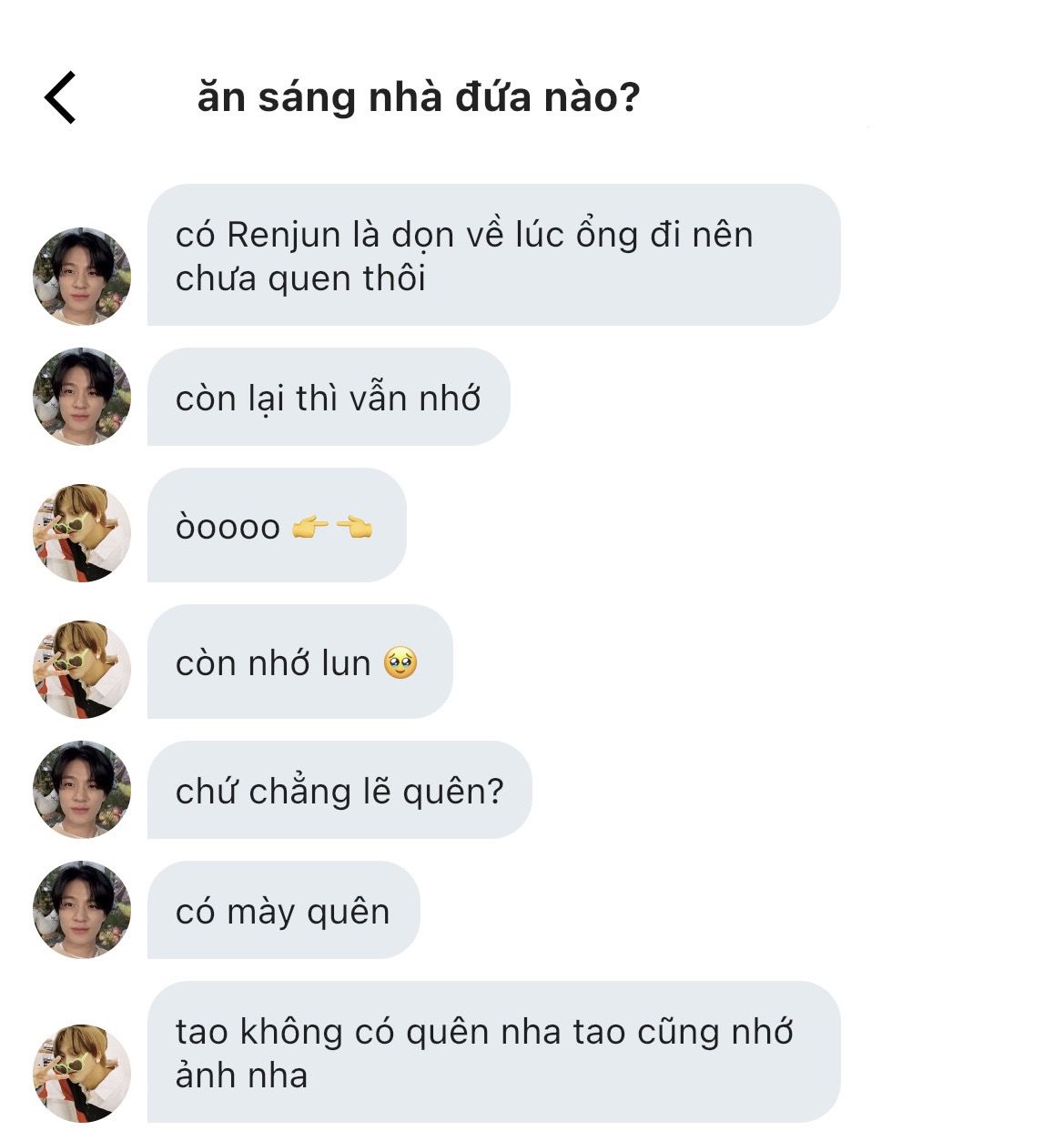
Task: Tap sunglasses avatar beside "còn nhớ lun"
Action: click(x=82, y=669)
